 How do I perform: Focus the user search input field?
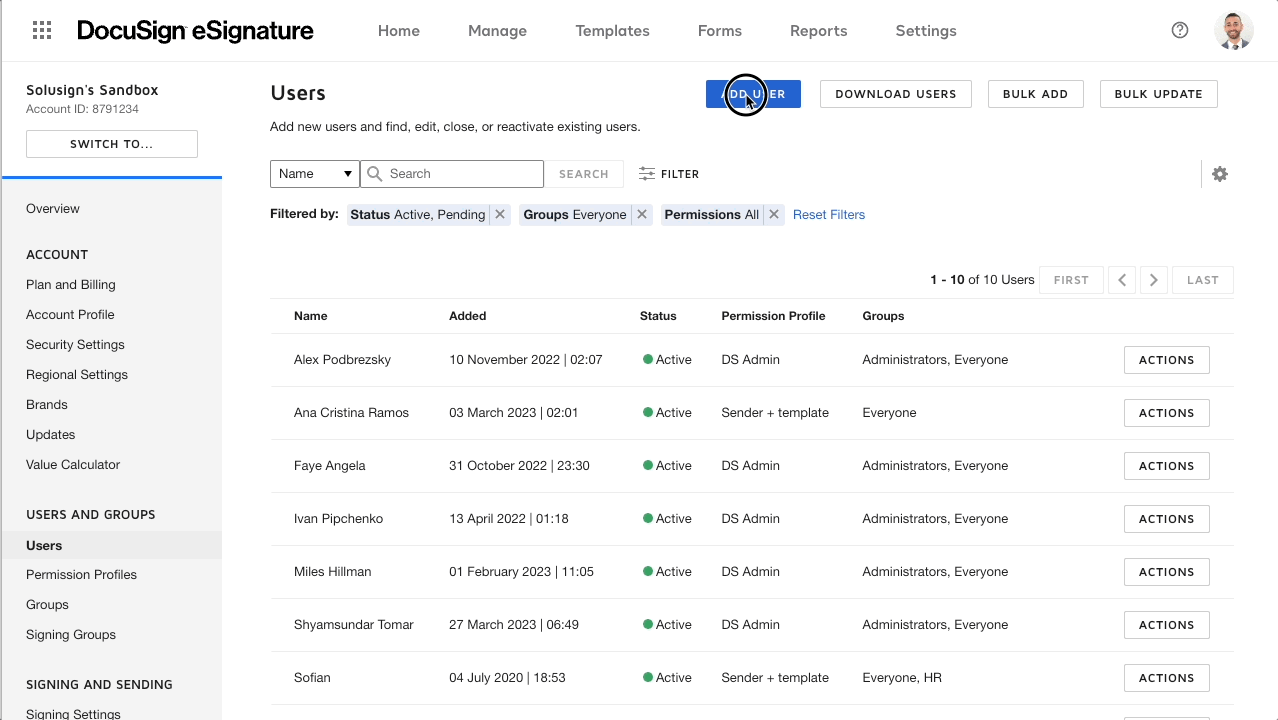(452, 174)
